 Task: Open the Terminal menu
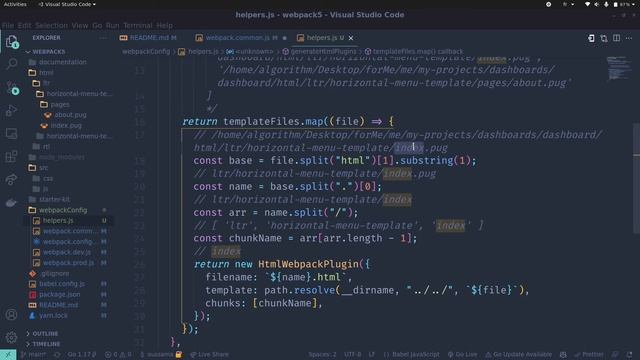[x=138, y=25]
